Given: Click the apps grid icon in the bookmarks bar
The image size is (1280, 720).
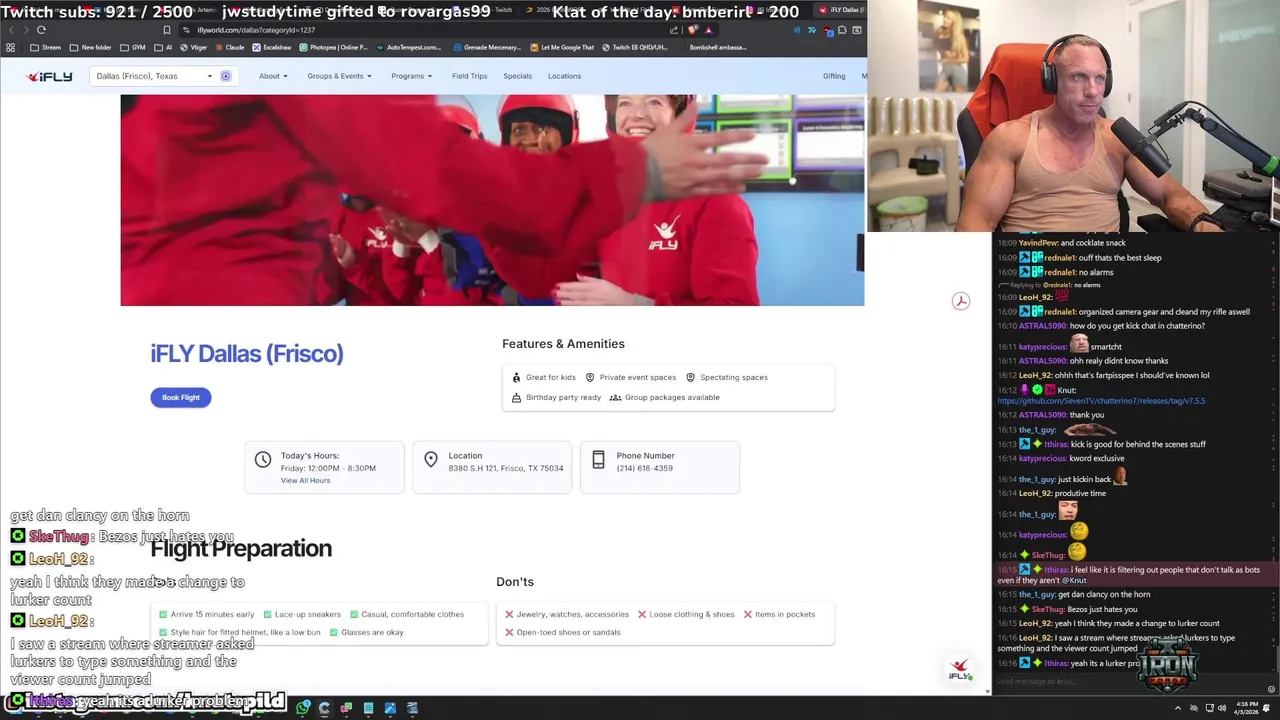Looking at the screenshot, I should tap(11, 47).
